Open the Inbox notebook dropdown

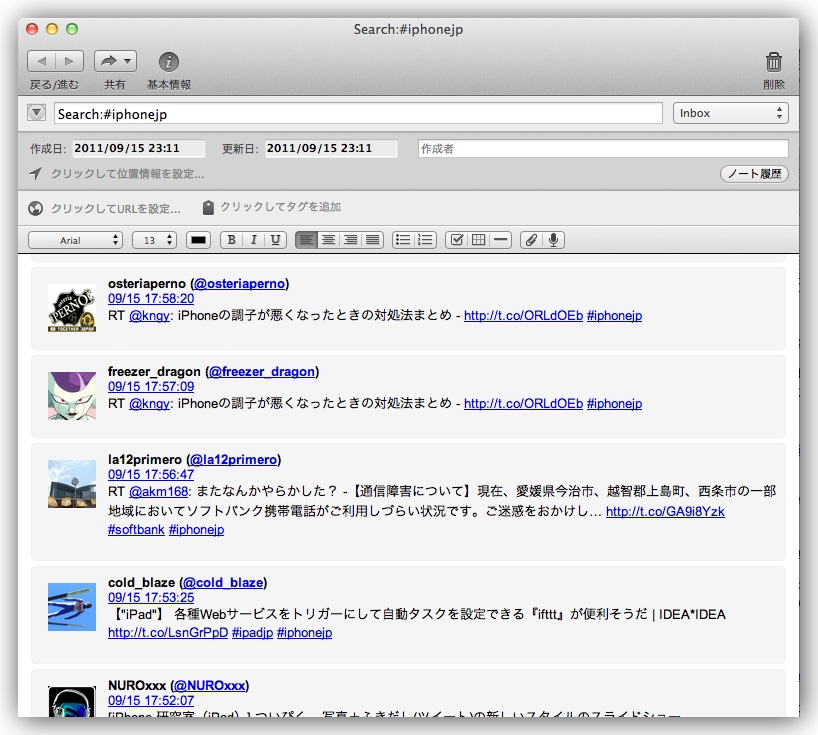tap(730, 113)
